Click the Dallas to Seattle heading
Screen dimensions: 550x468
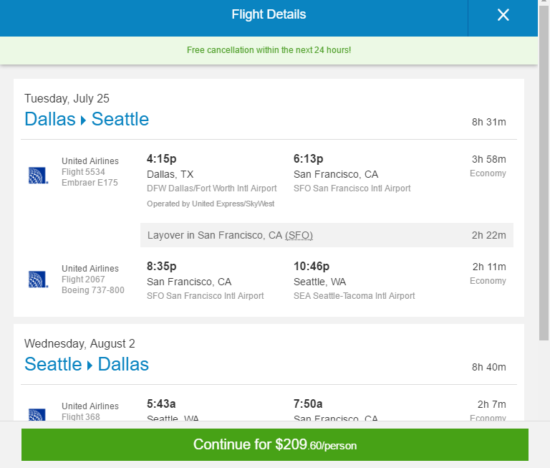point(87,119)
